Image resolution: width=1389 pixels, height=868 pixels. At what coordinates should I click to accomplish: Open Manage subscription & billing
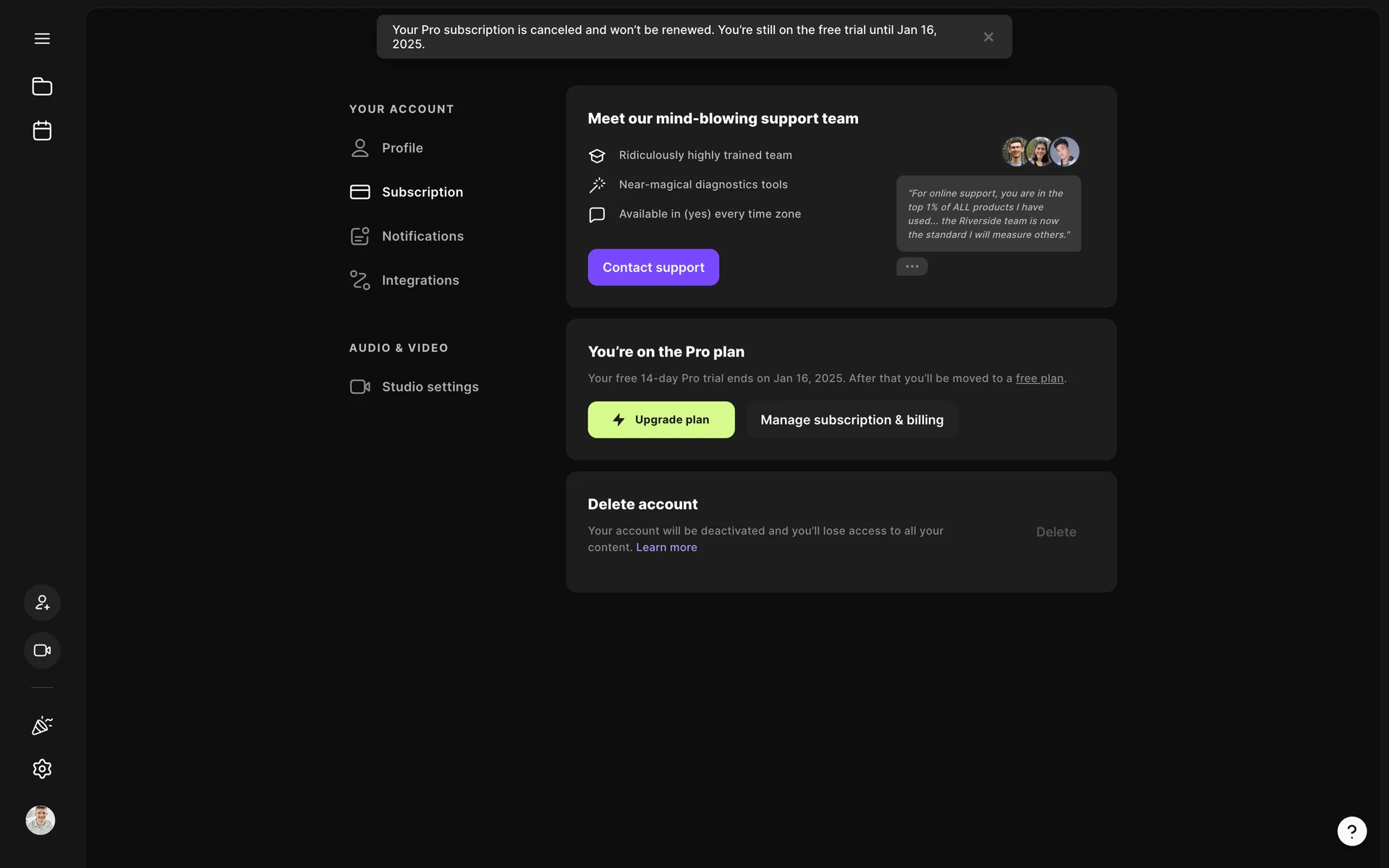pos(851,420)
